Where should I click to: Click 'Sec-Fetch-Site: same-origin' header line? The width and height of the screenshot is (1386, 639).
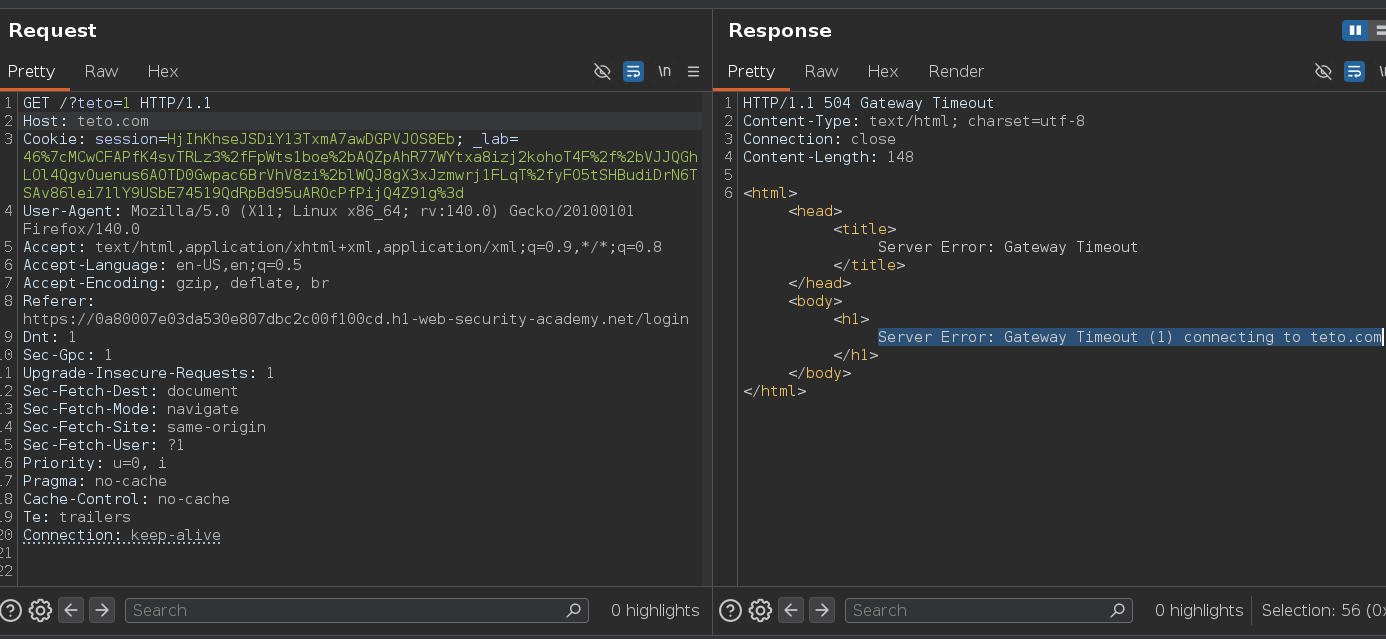(x=144, y=427)
